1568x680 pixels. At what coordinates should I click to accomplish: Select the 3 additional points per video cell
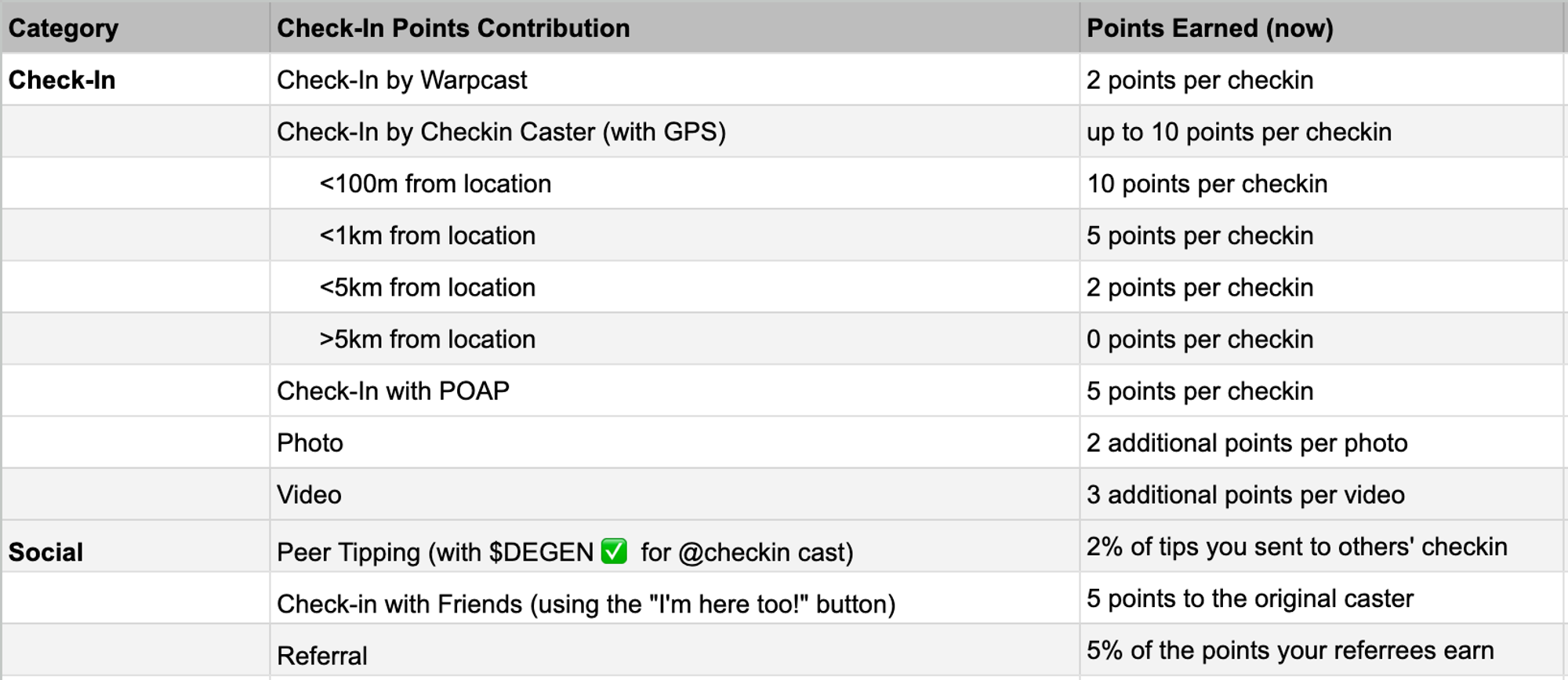point(1245,495)
